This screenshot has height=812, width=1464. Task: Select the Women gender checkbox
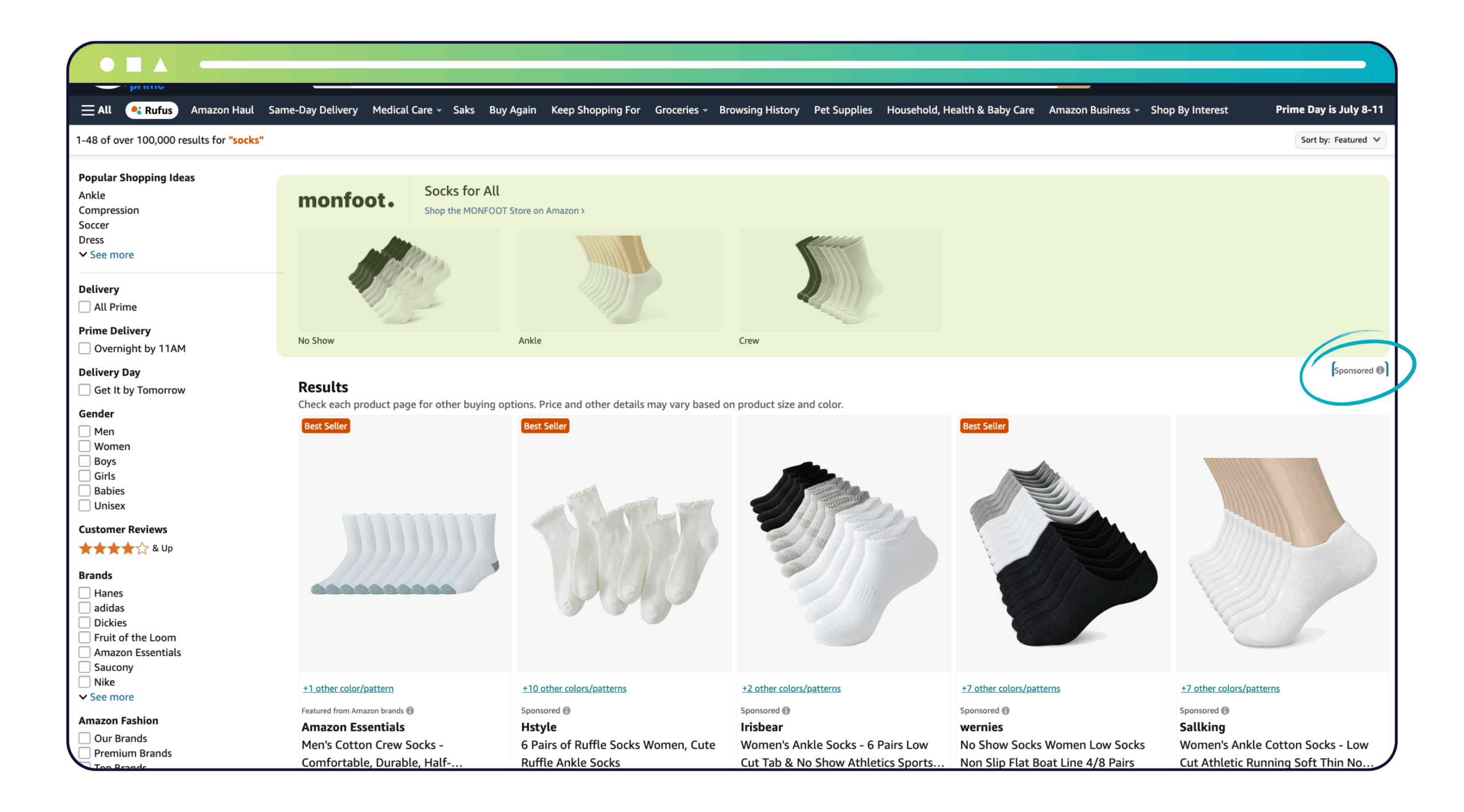coord(85,446)
